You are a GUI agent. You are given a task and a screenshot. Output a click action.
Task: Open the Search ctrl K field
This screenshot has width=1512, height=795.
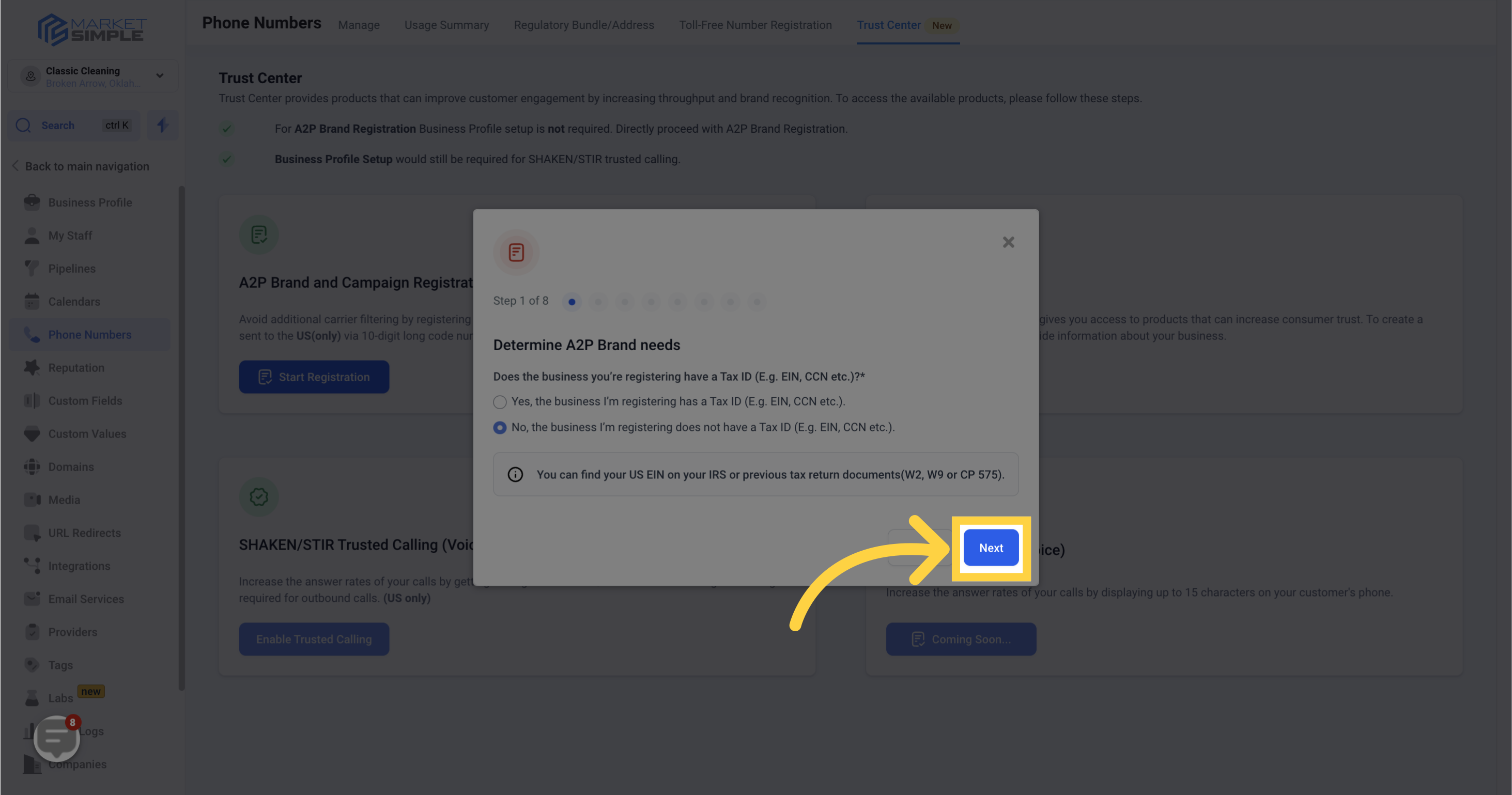[x=73, y=125]
